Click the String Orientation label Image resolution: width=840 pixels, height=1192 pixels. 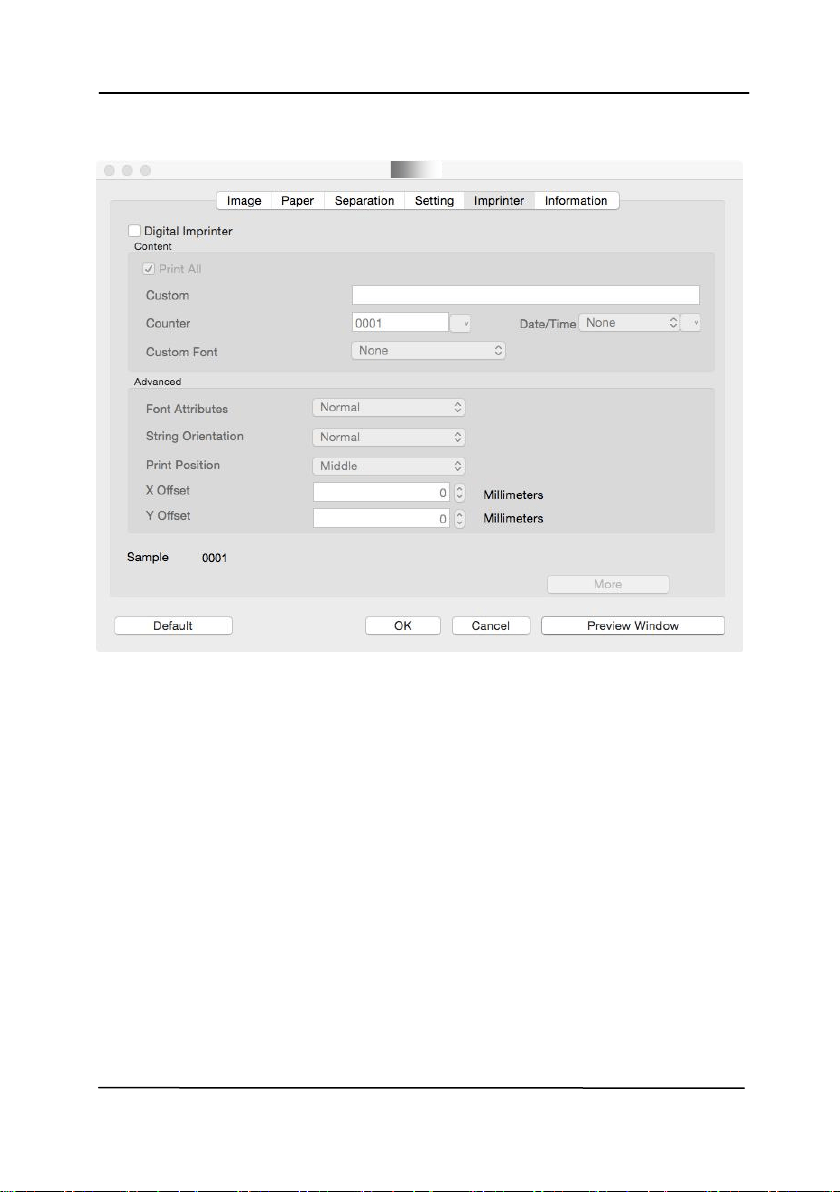tap(195, 436)
